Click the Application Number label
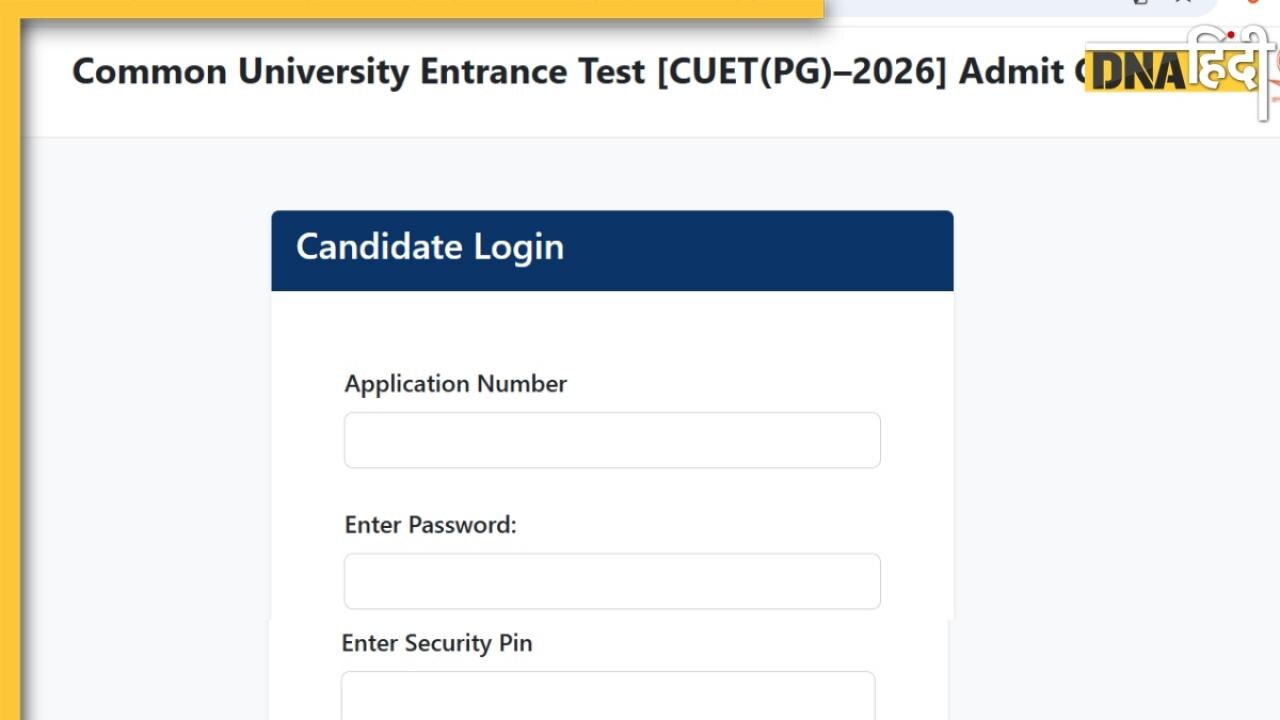 (456, 384)
